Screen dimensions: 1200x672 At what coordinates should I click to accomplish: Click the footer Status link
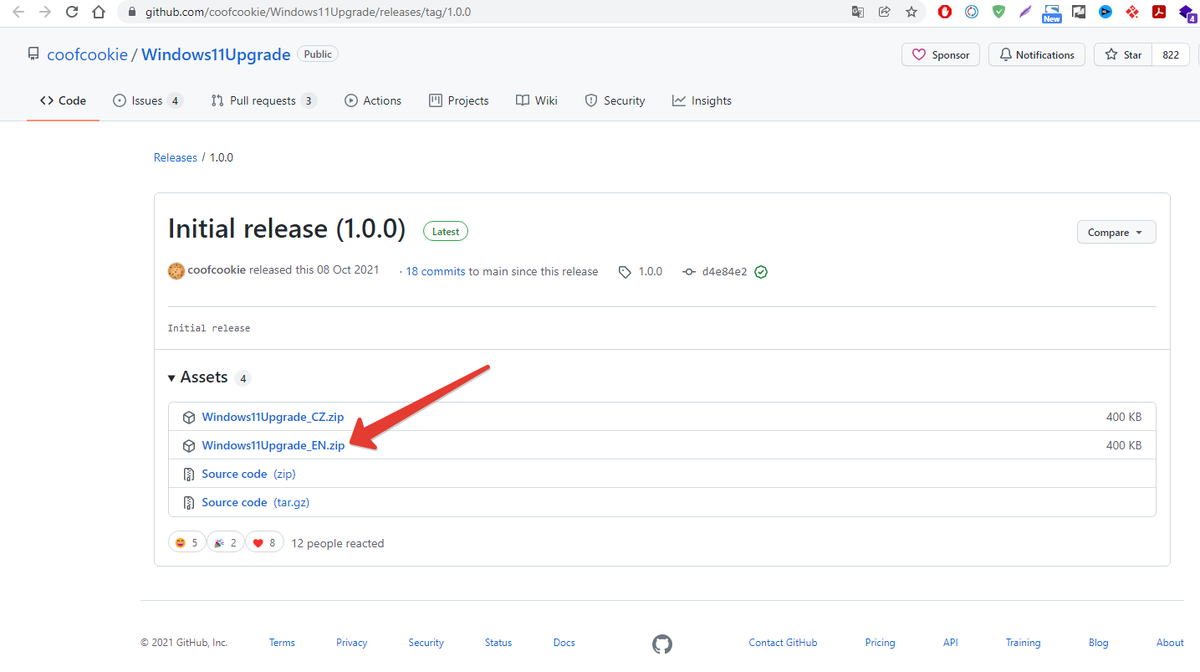pyautogui.click(x=498, y=643)
